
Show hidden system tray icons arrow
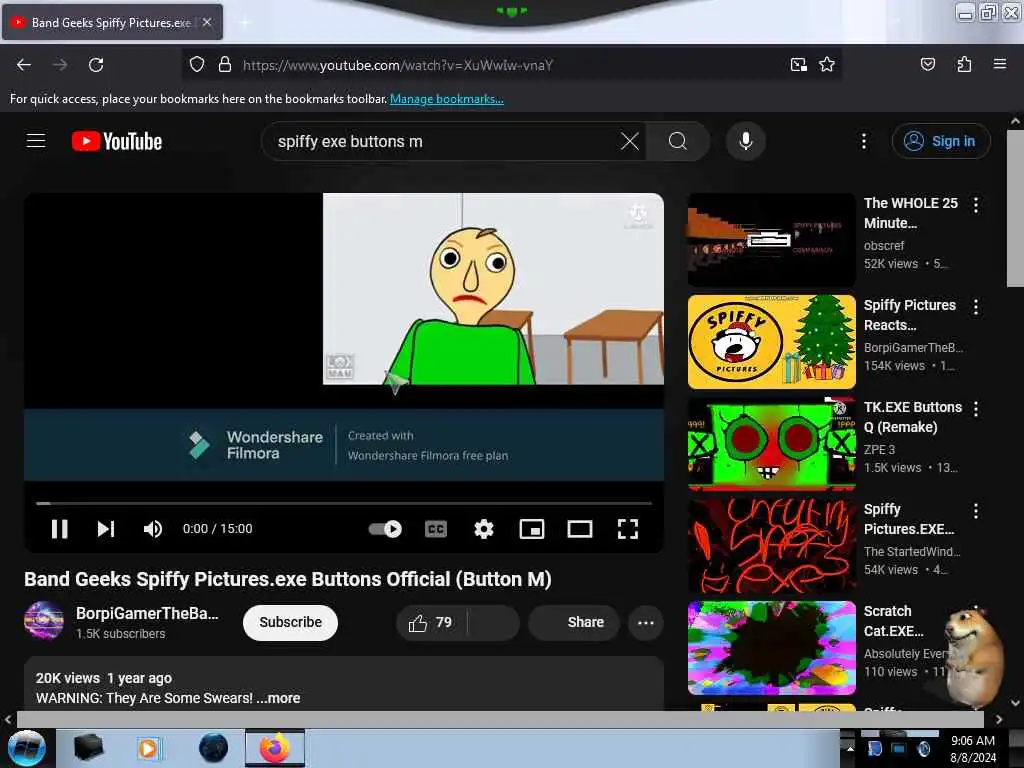click(850, 748)
